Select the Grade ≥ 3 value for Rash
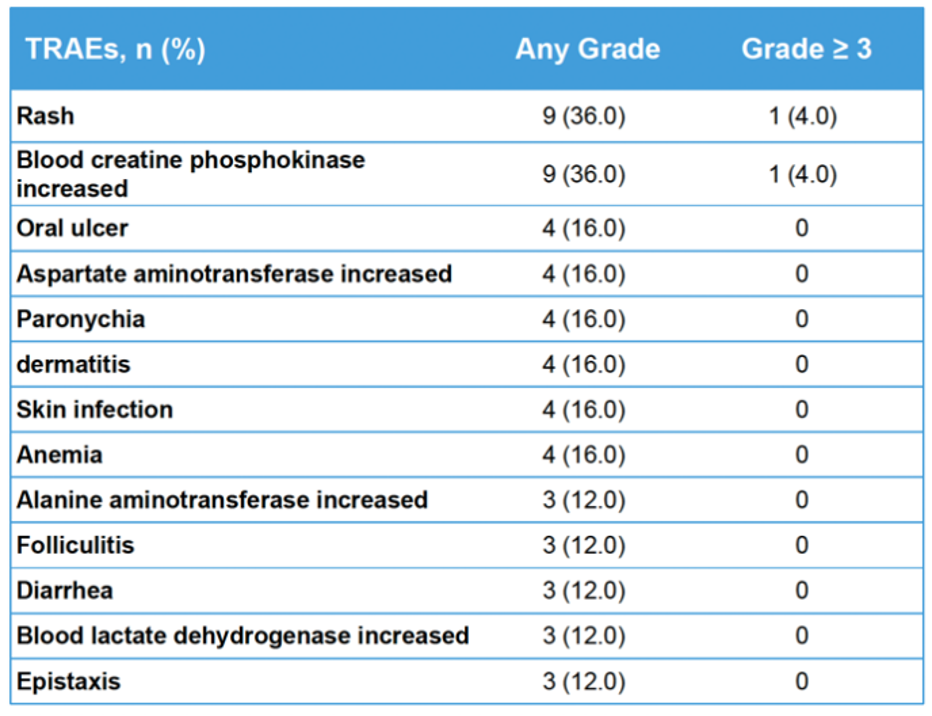The height and width of the screenshot is (716, 932). tap(802, 116)
